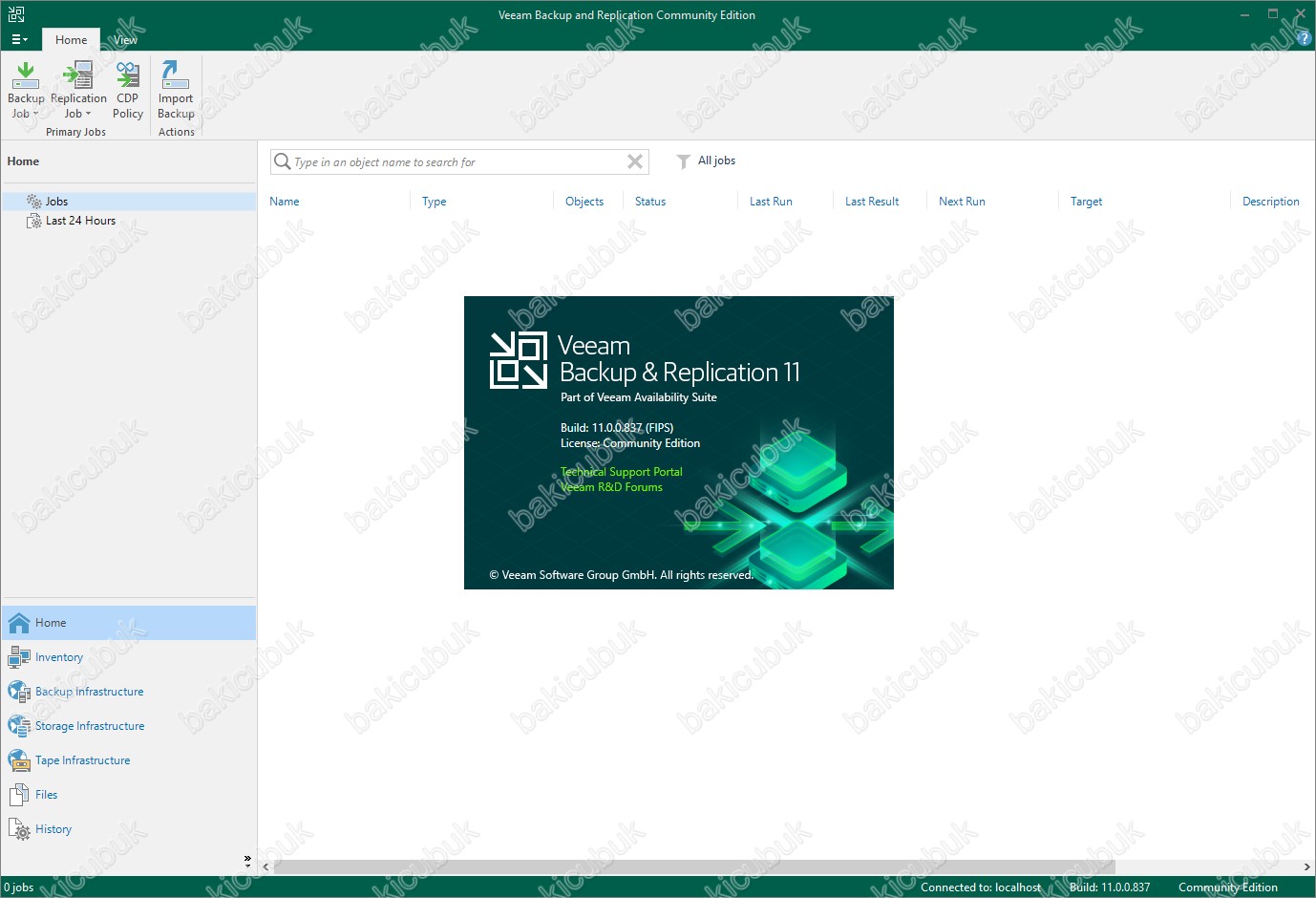Image resolution: width=1316 pixels, height=898 pixels.
Task: Open the Replication Job ribbon button
Action: (78, 90)
